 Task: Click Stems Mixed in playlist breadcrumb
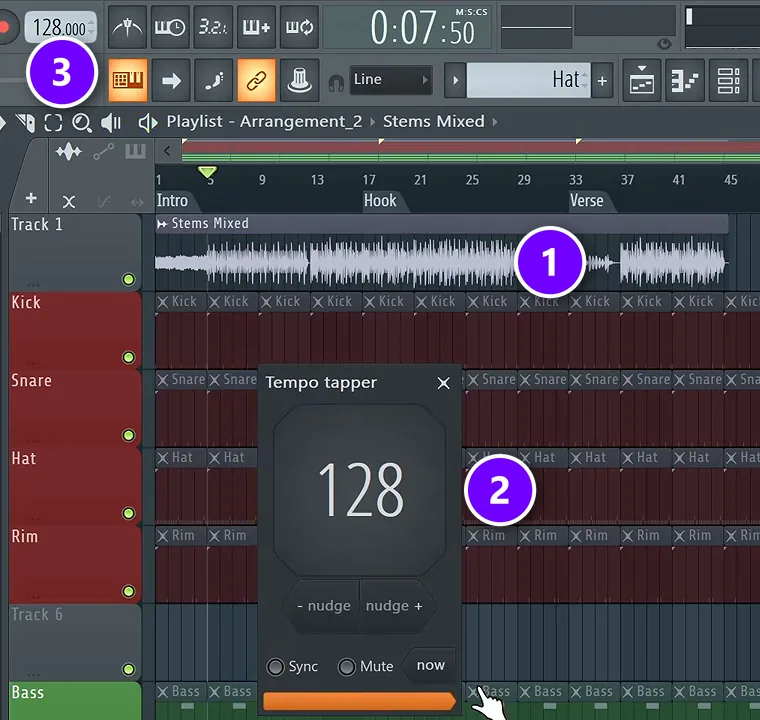[434, 121]
